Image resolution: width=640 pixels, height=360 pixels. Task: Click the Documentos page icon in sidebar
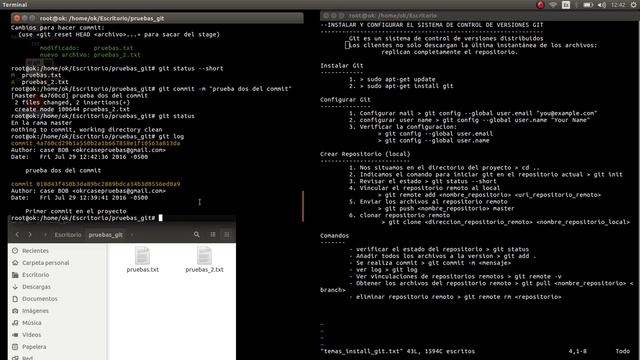pyautogui.click(x=15, y=299)
